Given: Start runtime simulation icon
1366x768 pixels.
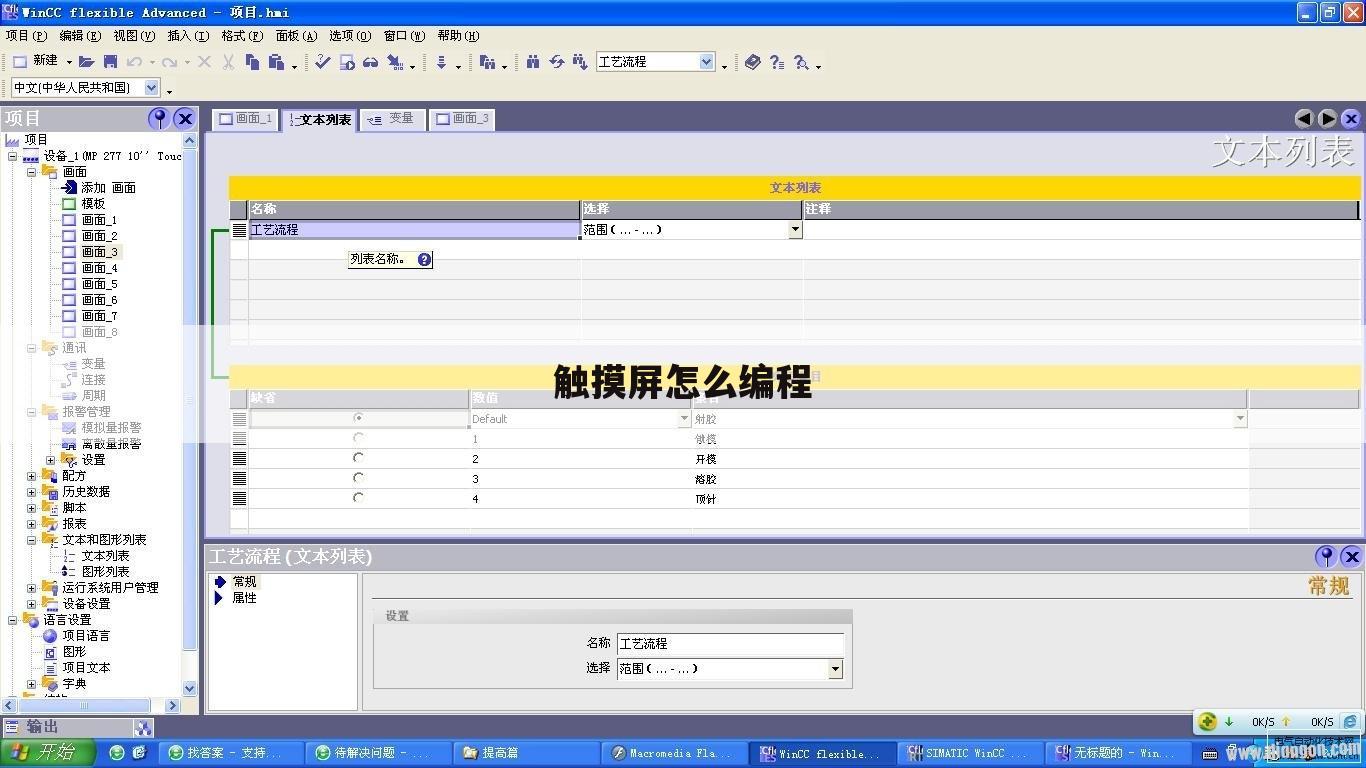Looking at the screenshot, I should pos(347,62).
